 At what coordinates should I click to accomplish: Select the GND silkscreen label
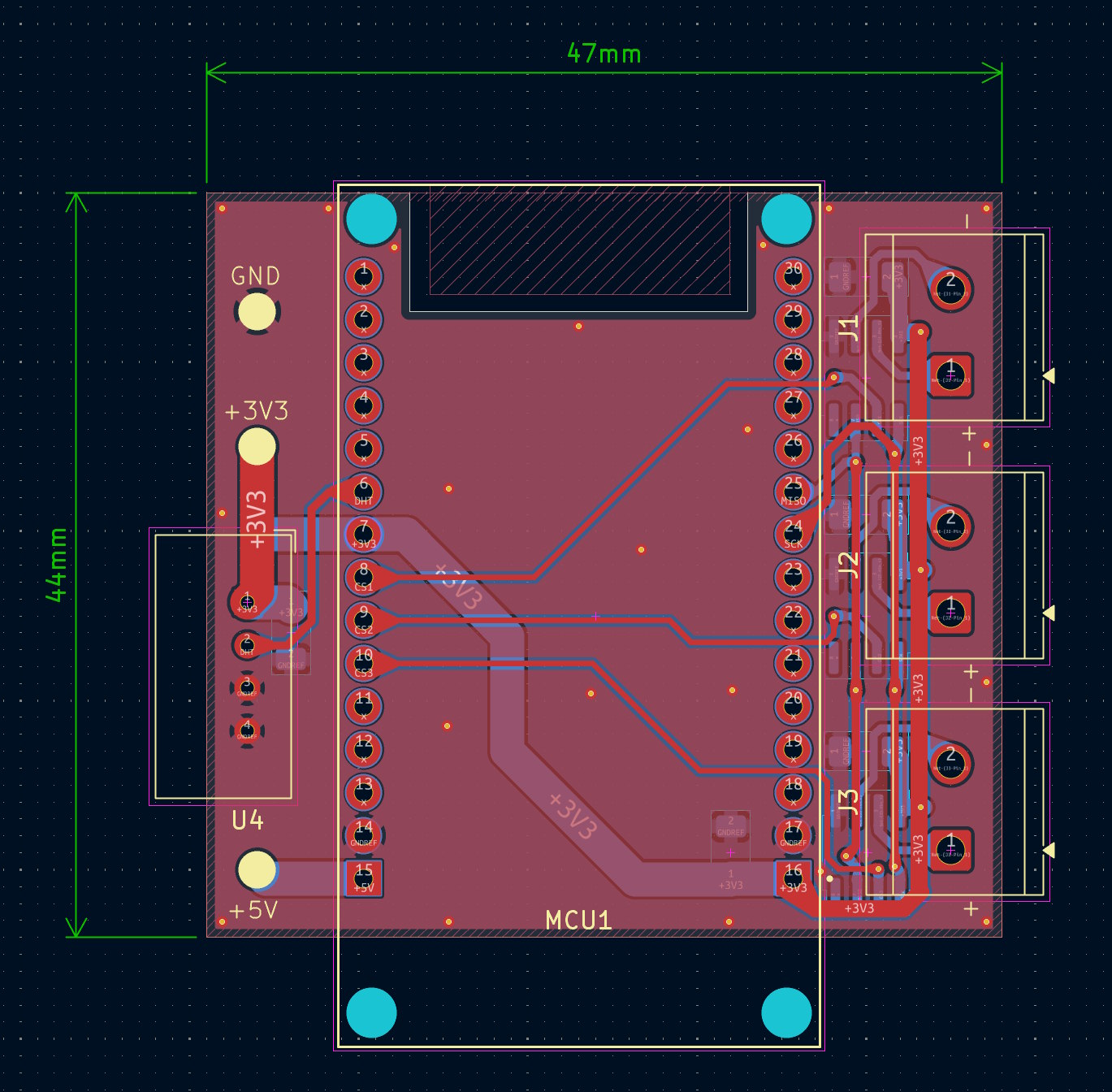point(256,276)
